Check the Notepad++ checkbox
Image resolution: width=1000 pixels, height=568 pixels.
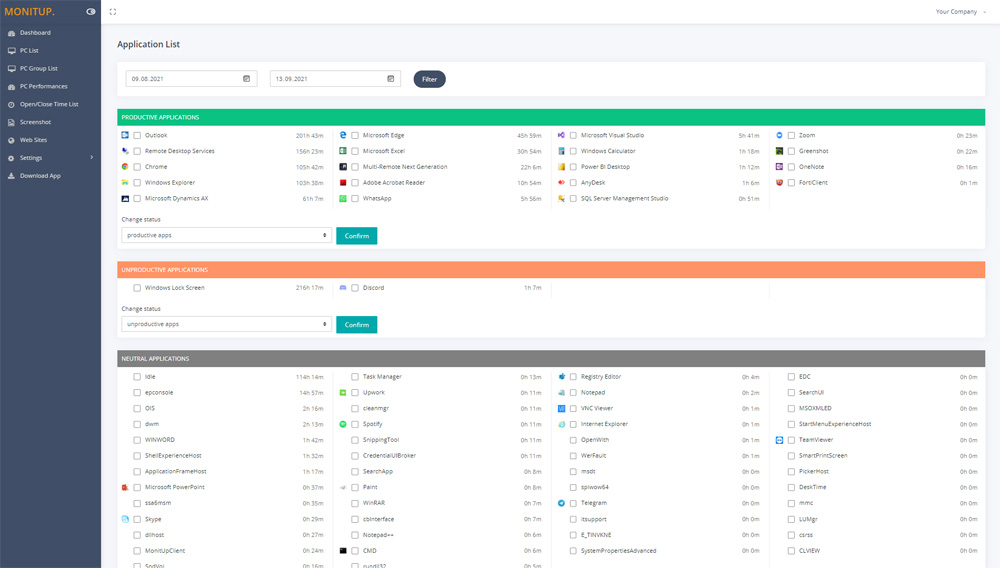click(x=355, y=535)
